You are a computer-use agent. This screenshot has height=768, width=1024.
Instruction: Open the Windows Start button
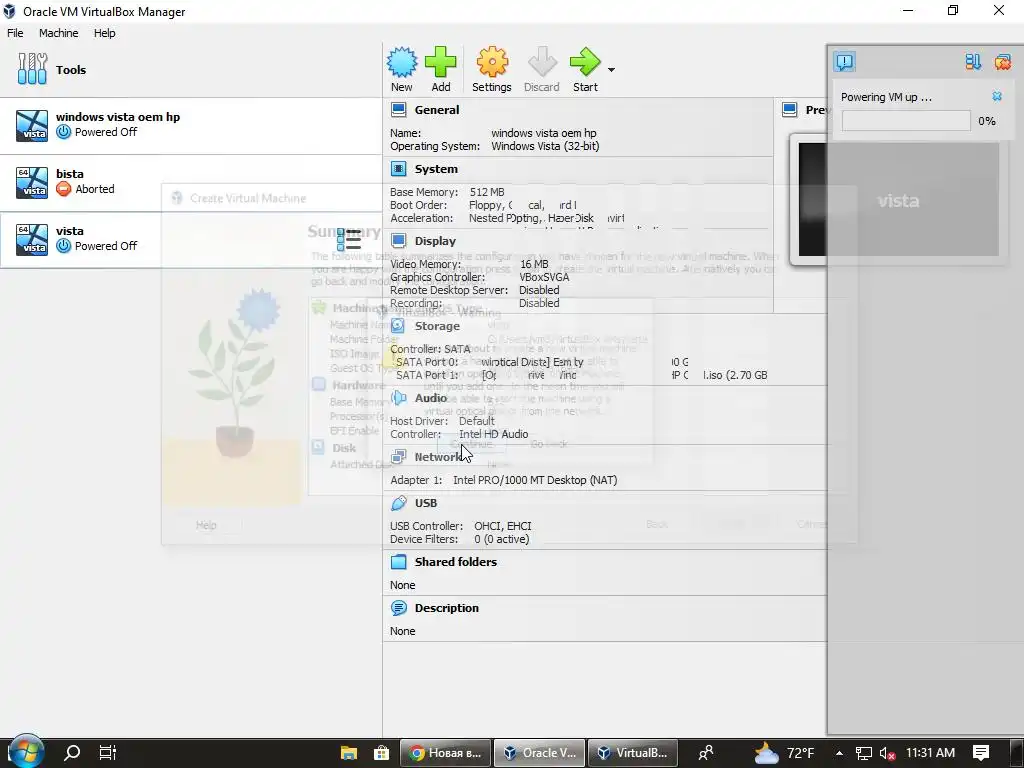[25, 752]
